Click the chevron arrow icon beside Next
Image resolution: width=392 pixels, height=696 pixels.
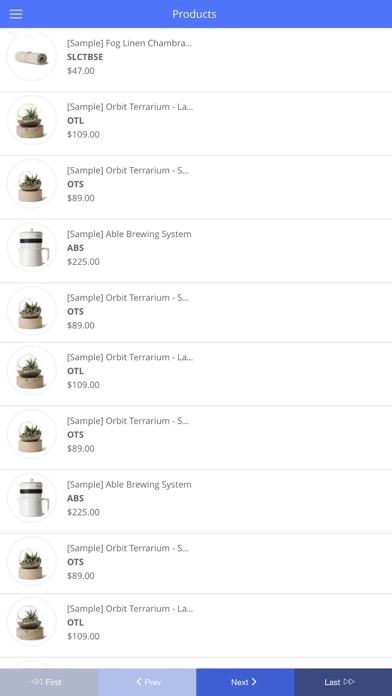coord(254,682)
